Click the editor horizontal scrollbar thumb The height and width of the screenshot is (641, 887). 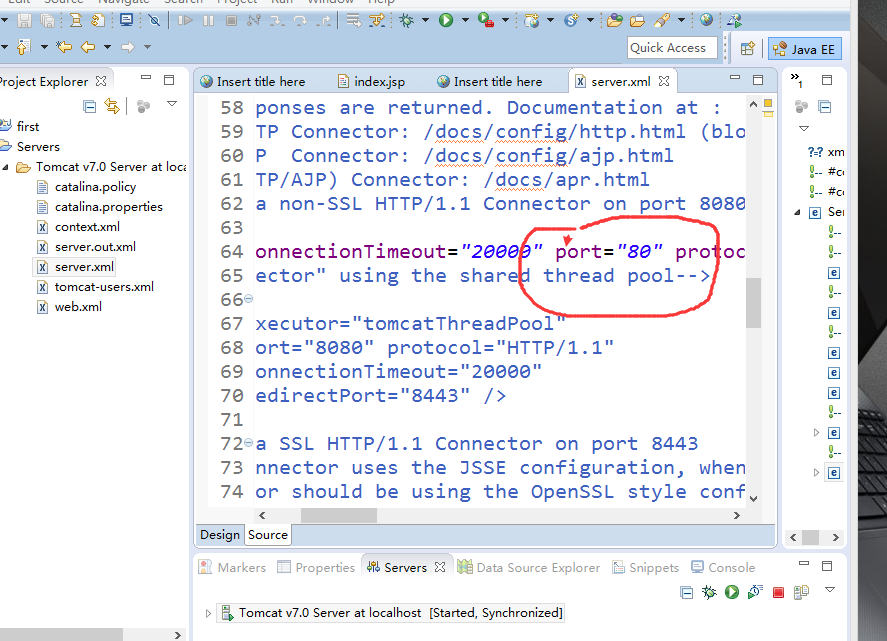coord(338,515)
